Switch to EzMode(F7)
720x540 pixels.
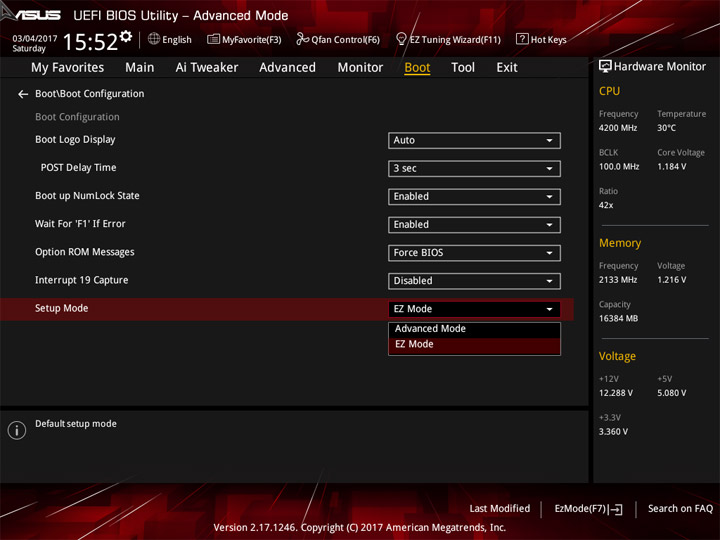[580, 509]
